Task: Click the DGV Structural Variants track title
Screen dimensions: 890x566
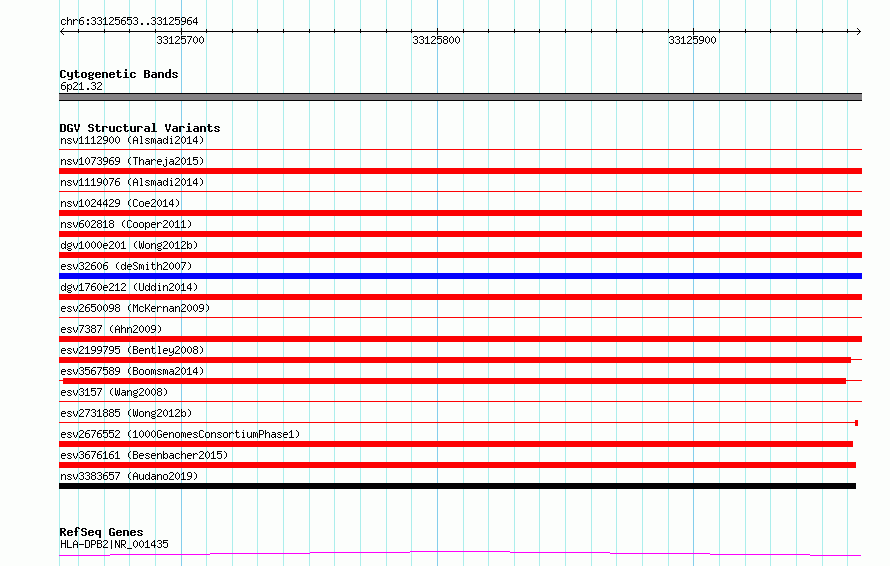Action: click(140, 128)
